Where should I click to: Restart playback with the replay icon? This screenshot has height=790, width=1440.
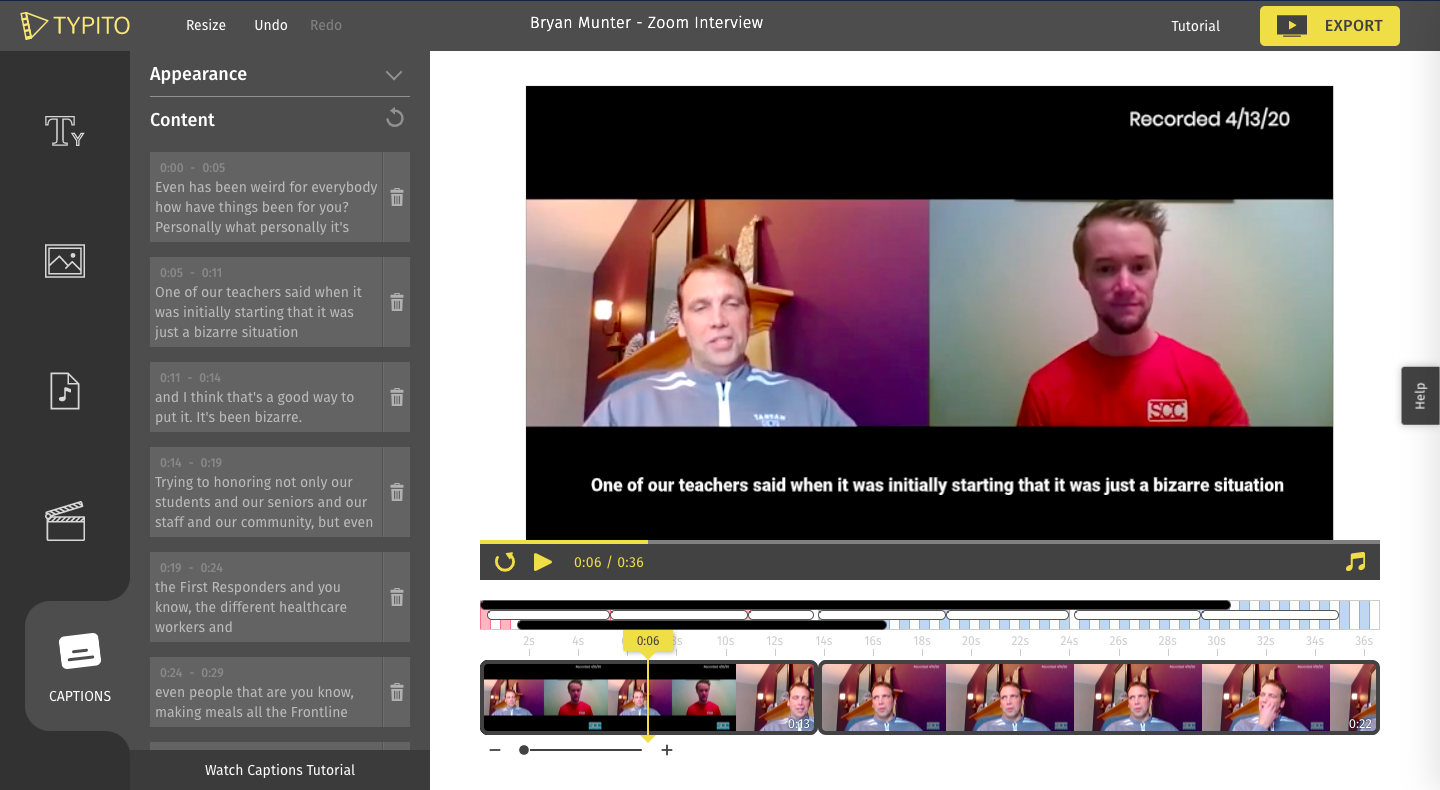pyautogui.click(x=505, y=561)
